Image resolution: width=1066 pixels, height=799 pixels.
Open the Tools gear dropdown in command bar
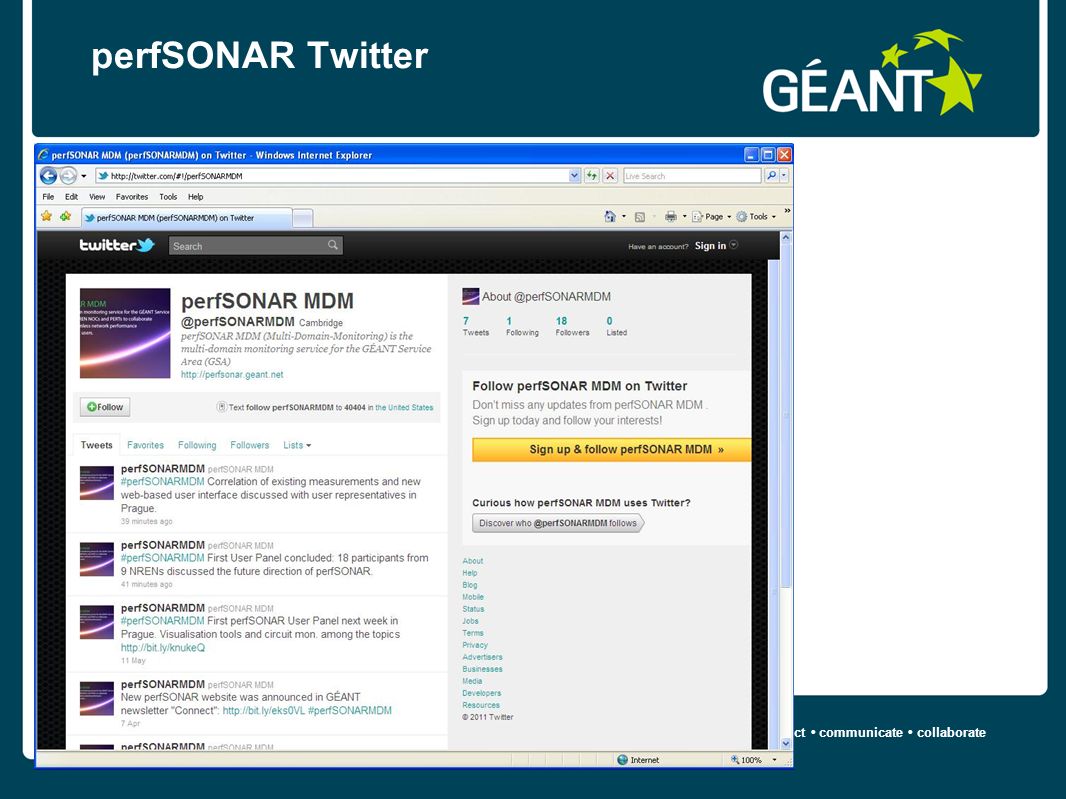(x=755, y=216)
